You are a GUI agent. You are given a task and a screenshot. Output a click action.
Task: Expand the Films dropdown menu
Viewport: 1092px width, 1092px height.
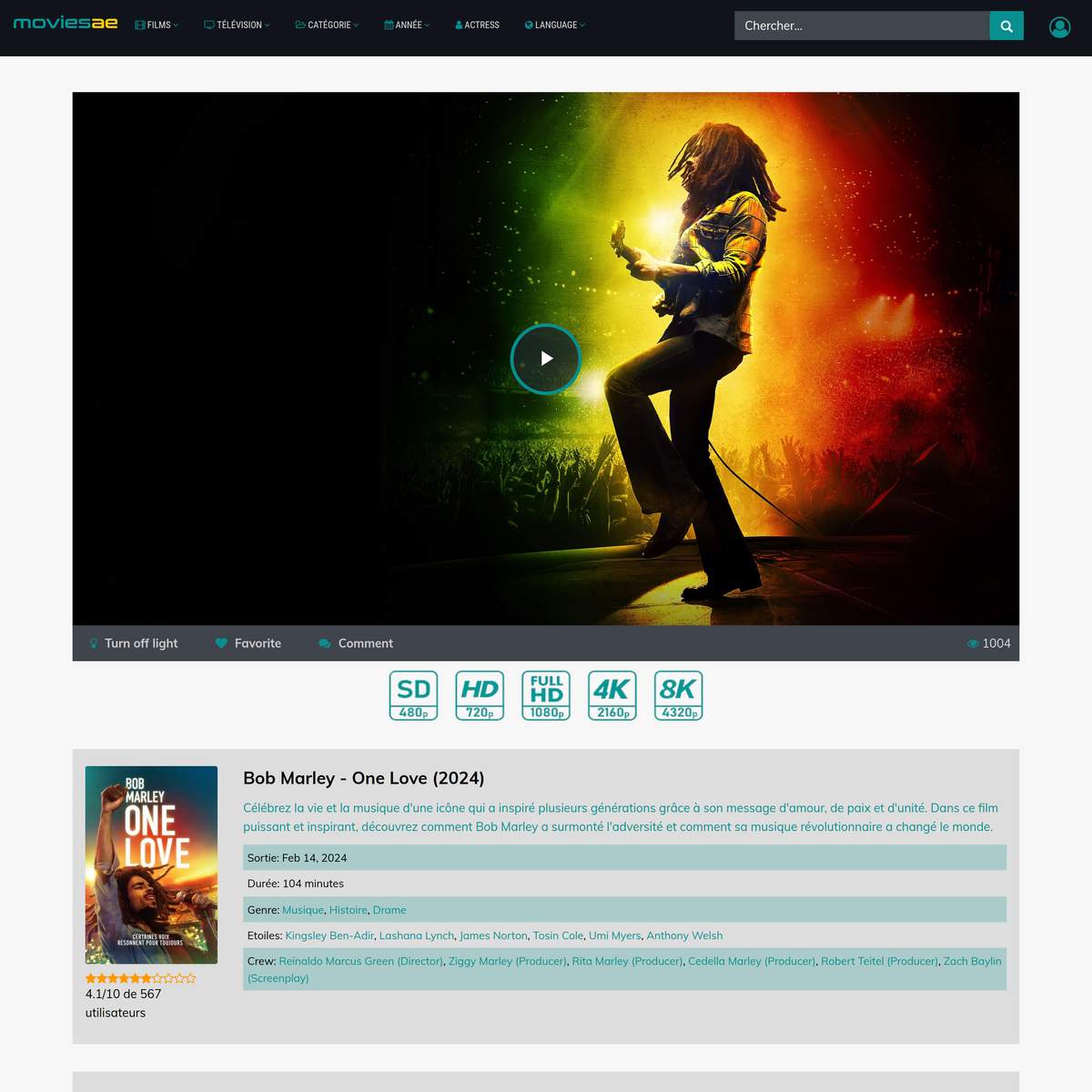(157, 25)
